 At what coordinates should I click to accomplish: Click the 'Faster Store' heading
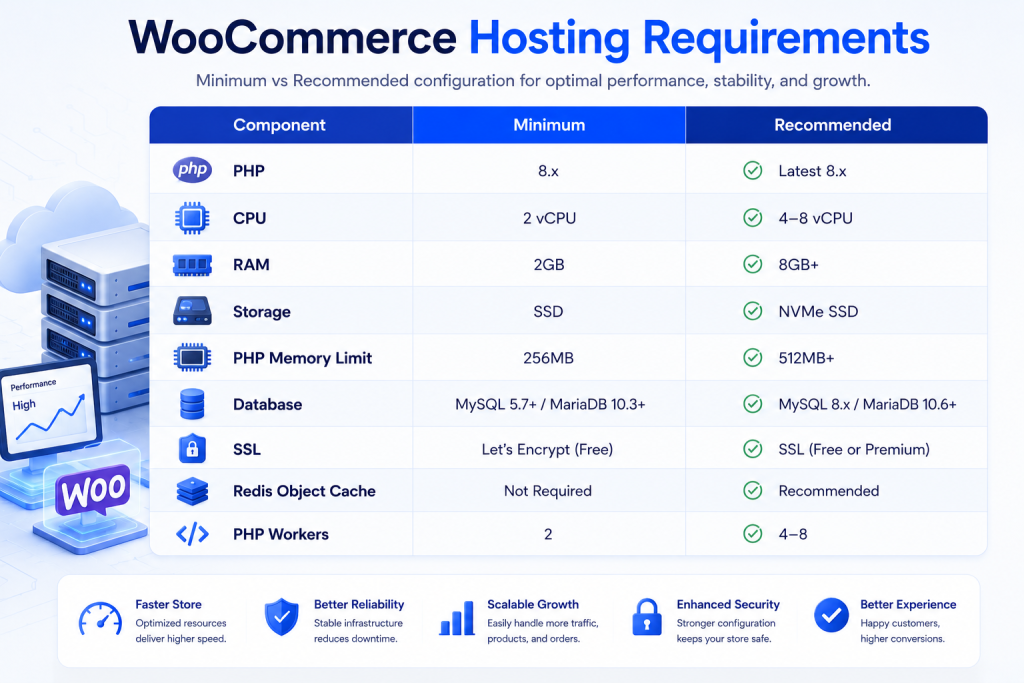point(168,605)
